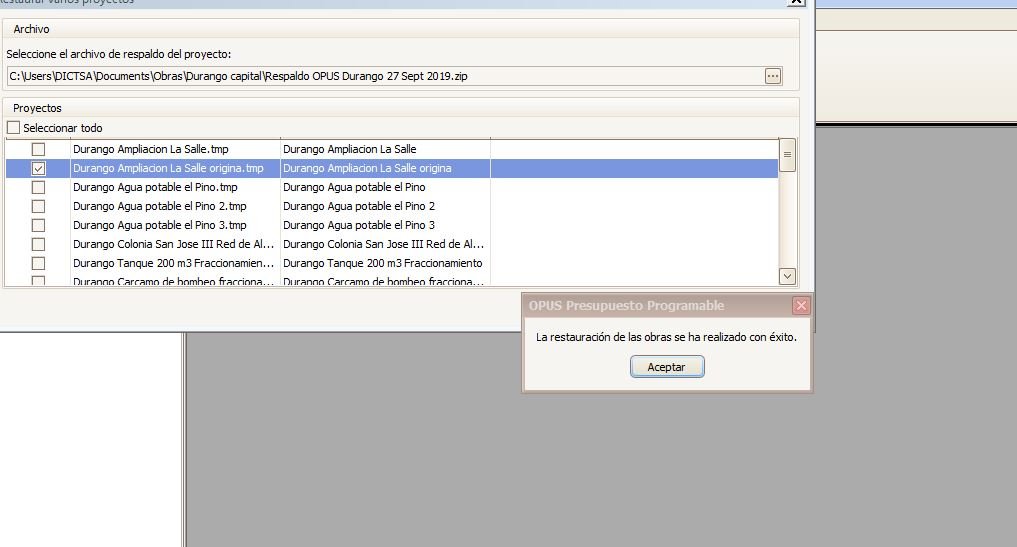Select the Durango Agua potable el Pino.tmp row
The image size is (1017, 547).
pos(155,187)
